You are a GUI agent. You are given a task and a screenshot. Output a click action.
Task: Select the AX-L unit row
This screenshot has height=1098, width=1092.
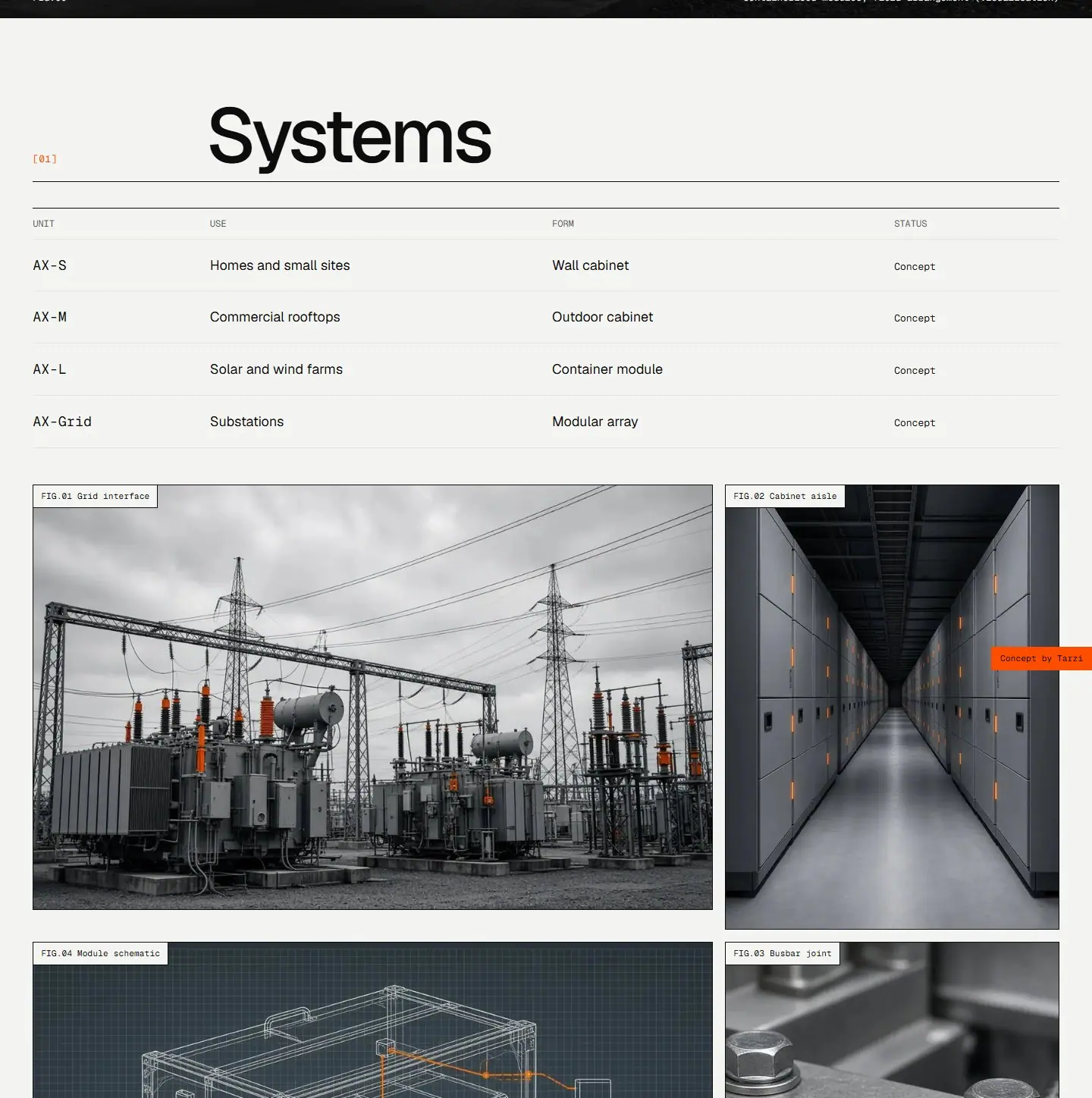[x=546, y=369]
